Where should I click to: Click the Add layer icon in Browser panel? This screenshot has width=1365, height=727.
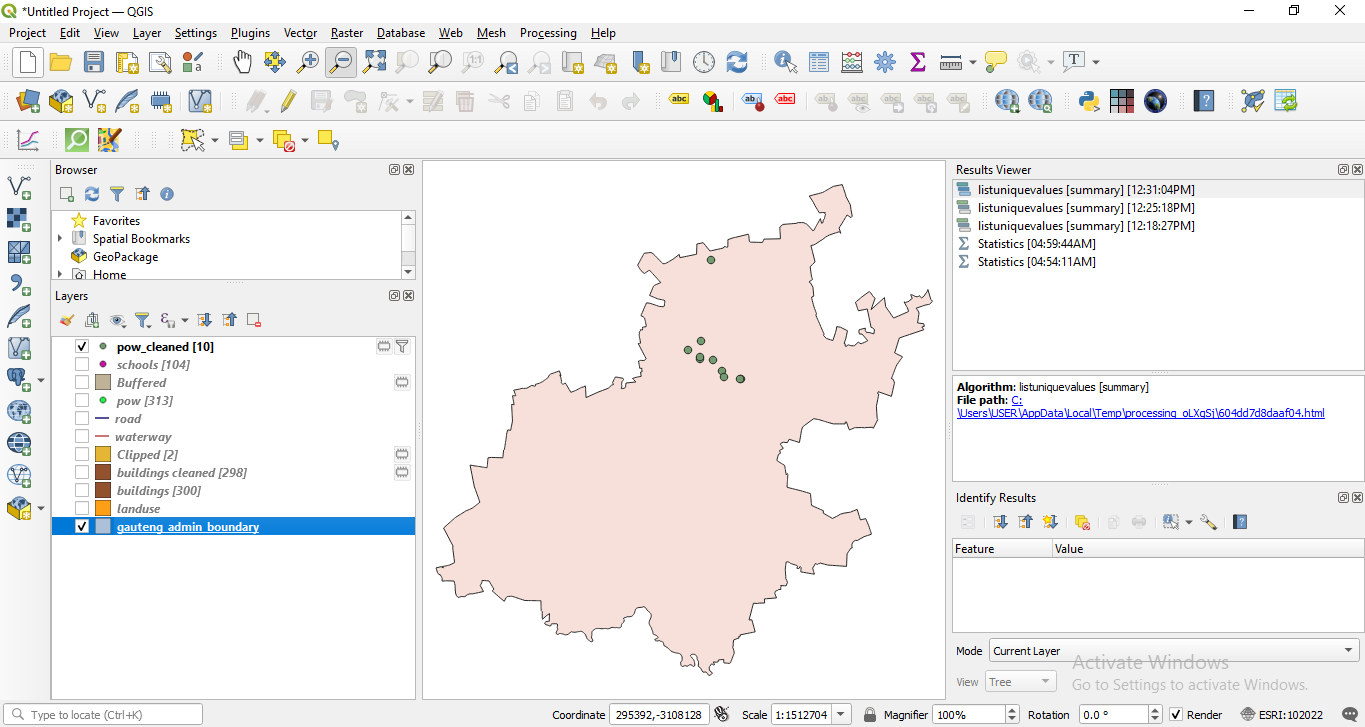coord(66,194)
